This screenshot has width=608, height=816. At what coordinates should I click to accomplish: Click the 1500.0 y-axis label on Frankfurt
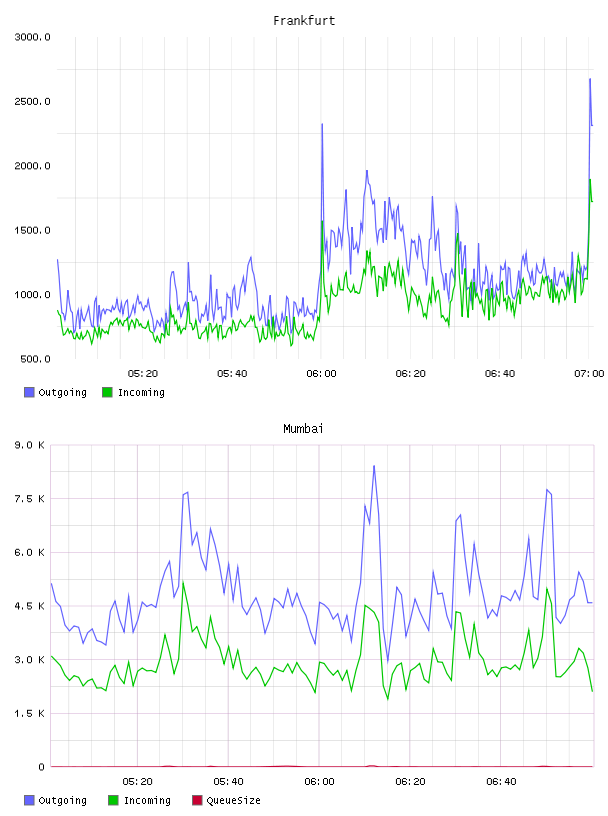[x=32, y=231]
